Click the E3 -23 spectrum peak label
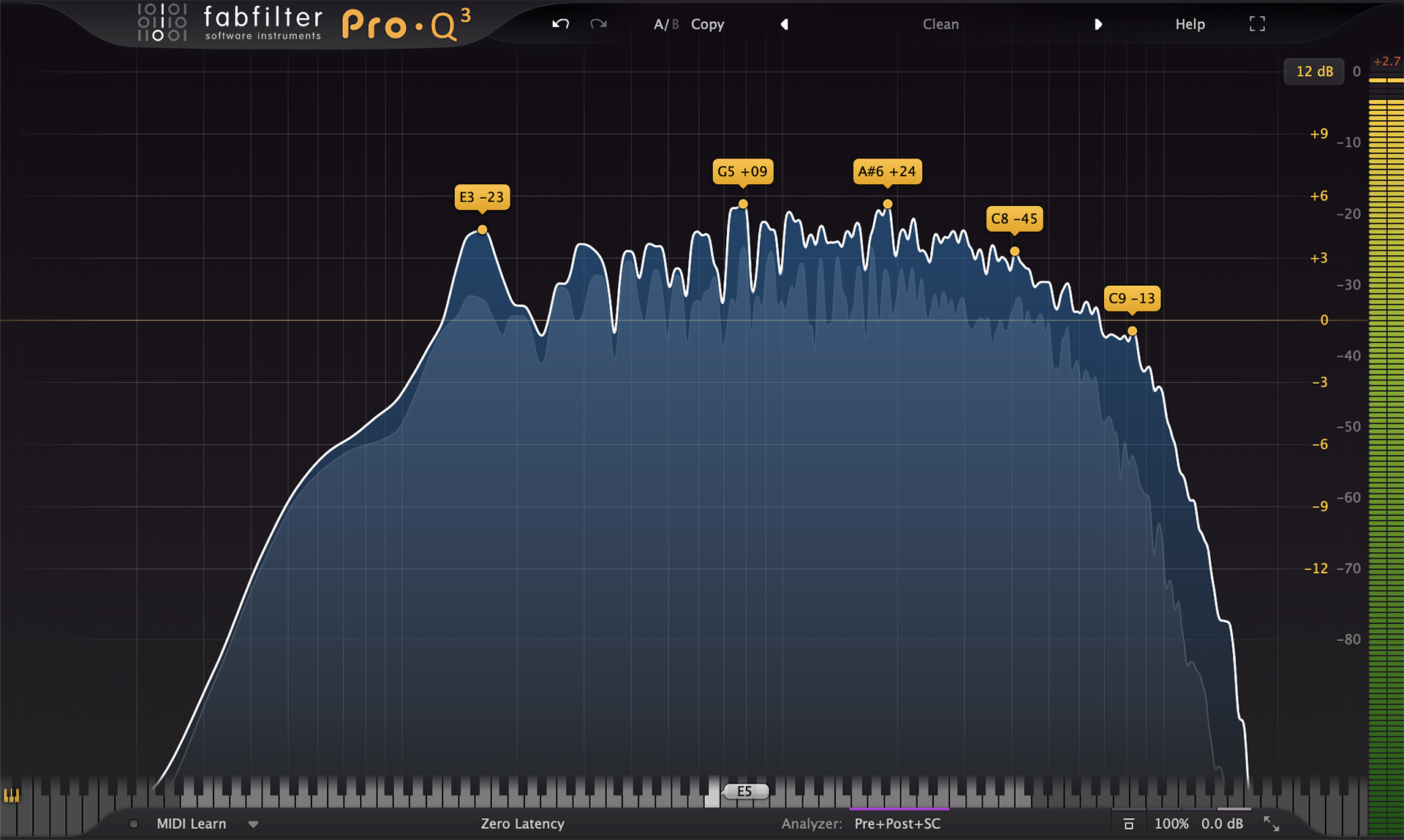 [482, 197]
